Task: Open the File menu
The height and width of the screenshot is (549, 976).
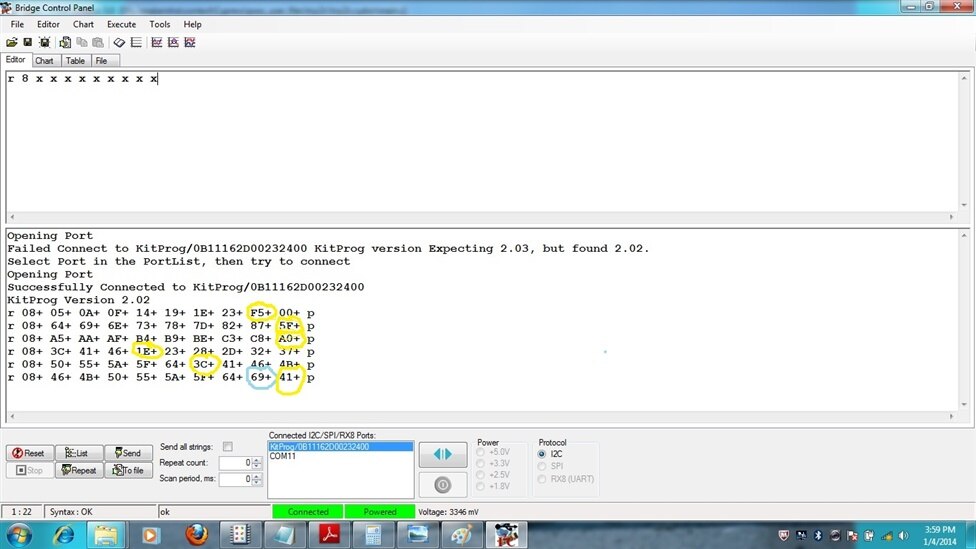Action: pos(17,24)
